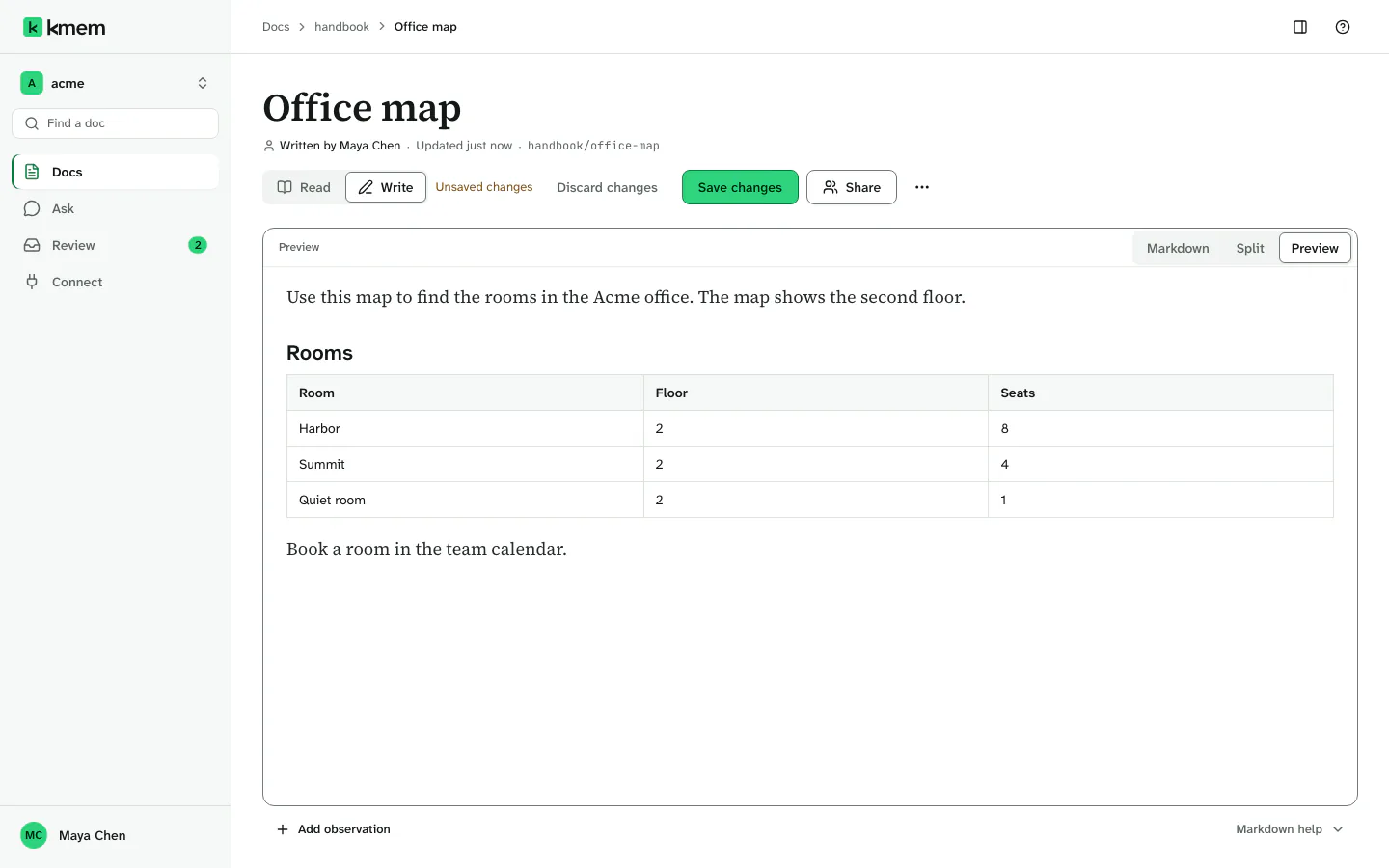The height and width of the screenshot is (868, 1389).
Task: Click the Floor column header
Action: tap(816, 393)
